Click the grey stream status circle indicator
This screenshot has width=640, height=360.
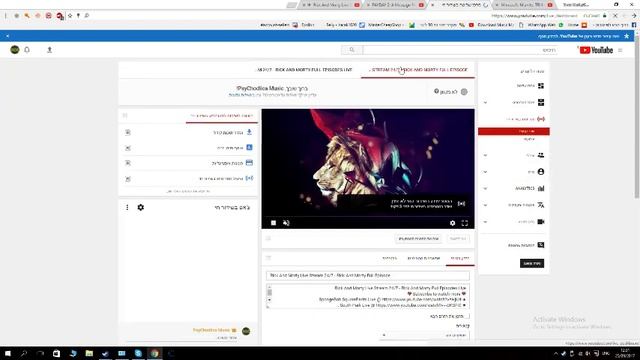(464, 92)
